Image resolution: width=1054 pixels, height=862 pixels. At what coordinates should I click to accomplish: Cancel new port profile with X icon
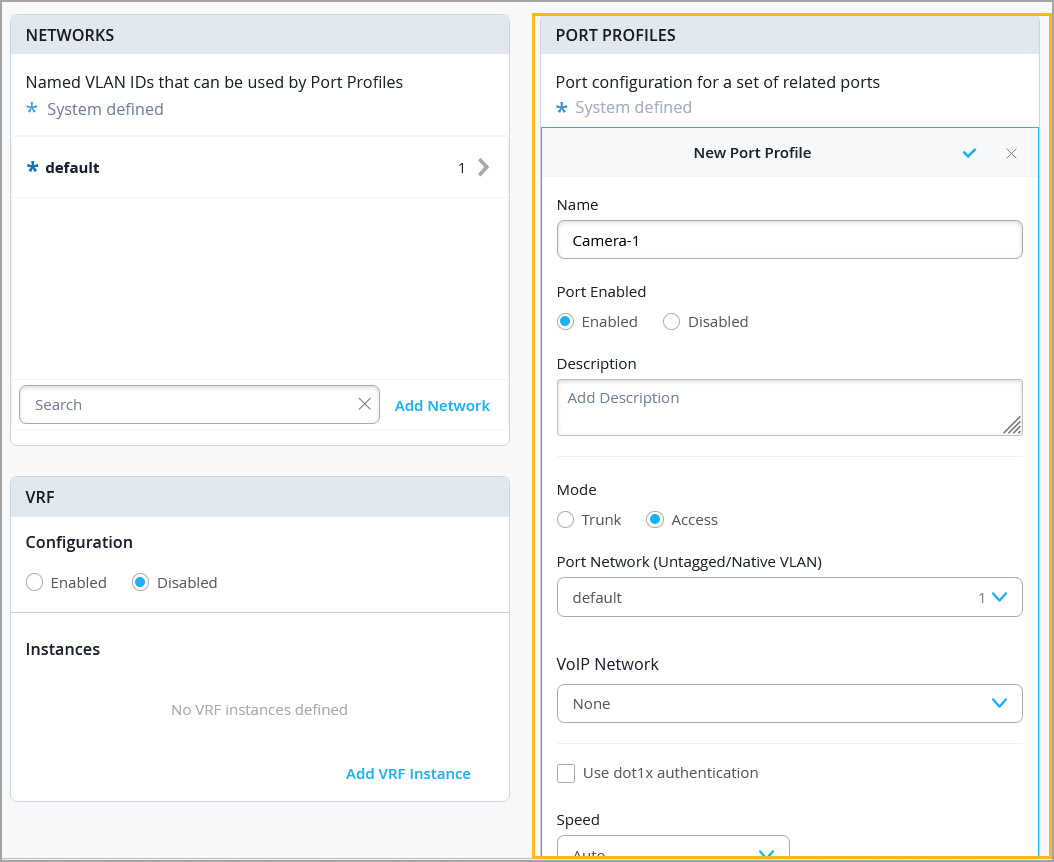(1011, 153)
